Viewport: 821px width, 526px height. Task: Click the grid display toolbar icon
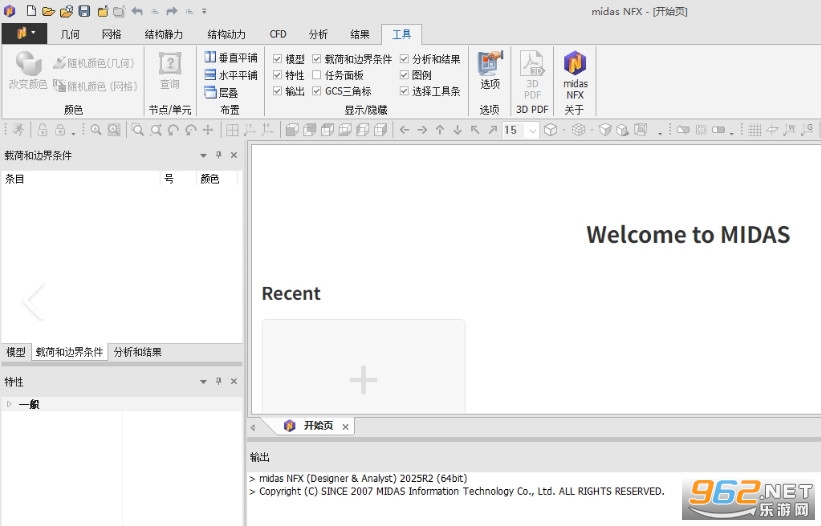(x=755, y=129)
